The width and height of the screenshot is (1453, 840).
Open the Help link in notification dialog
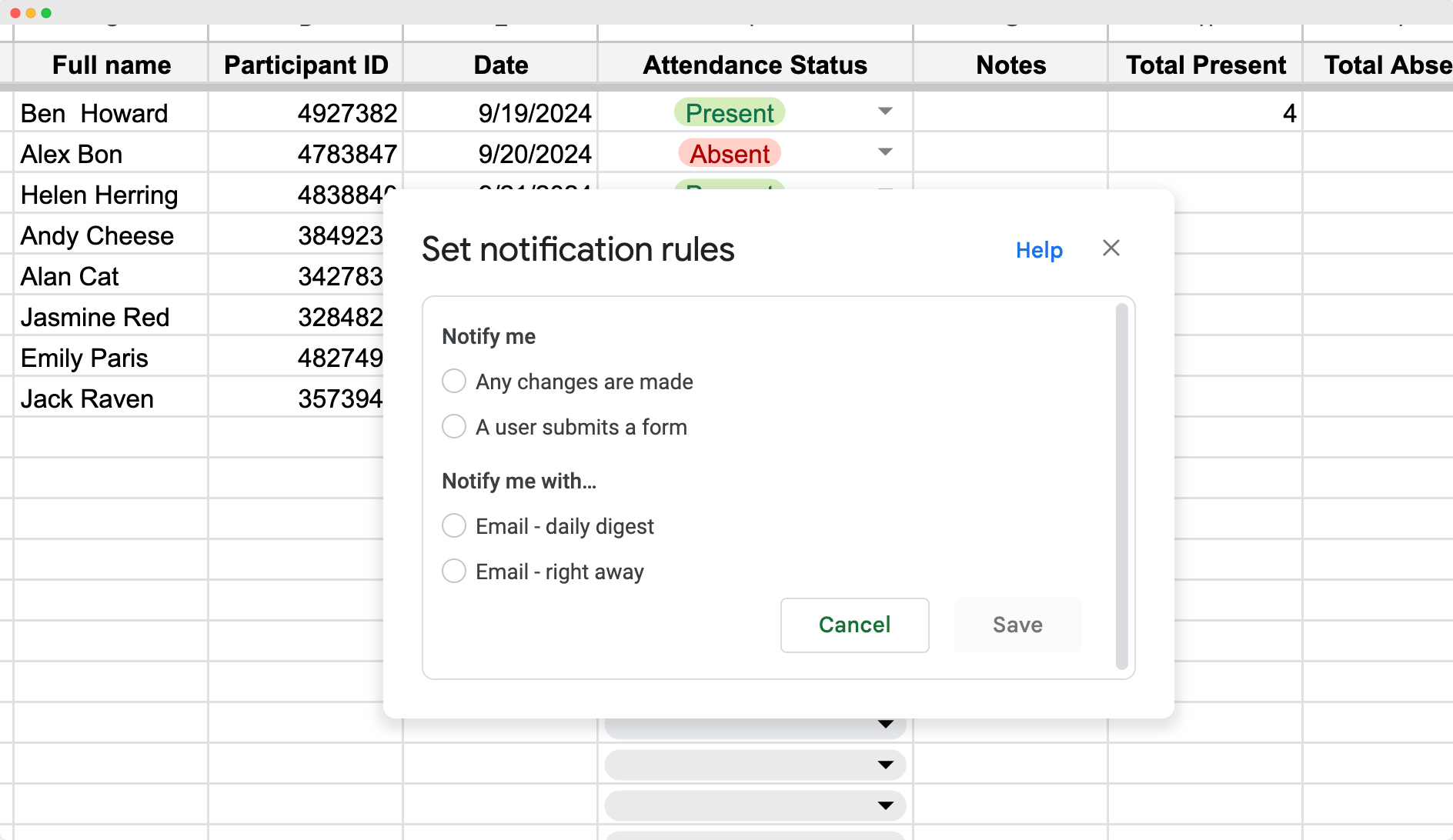point(1039,250)
